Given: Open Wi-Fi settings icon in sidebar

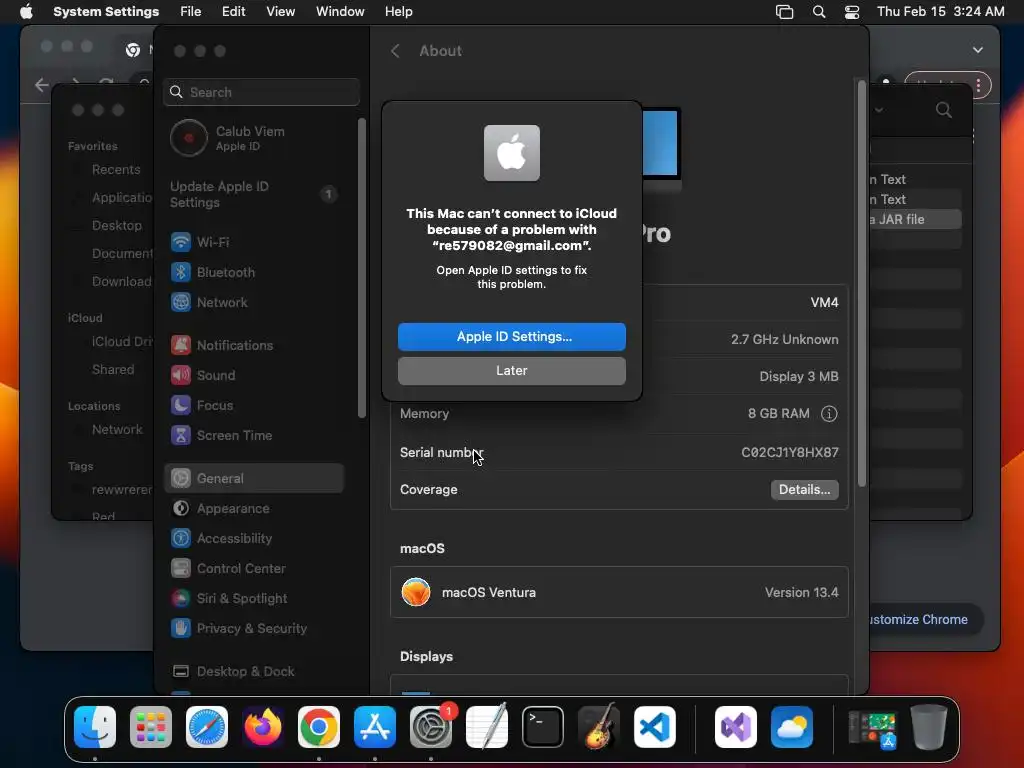Looking at the screenshot, I should tap(181, 242).
